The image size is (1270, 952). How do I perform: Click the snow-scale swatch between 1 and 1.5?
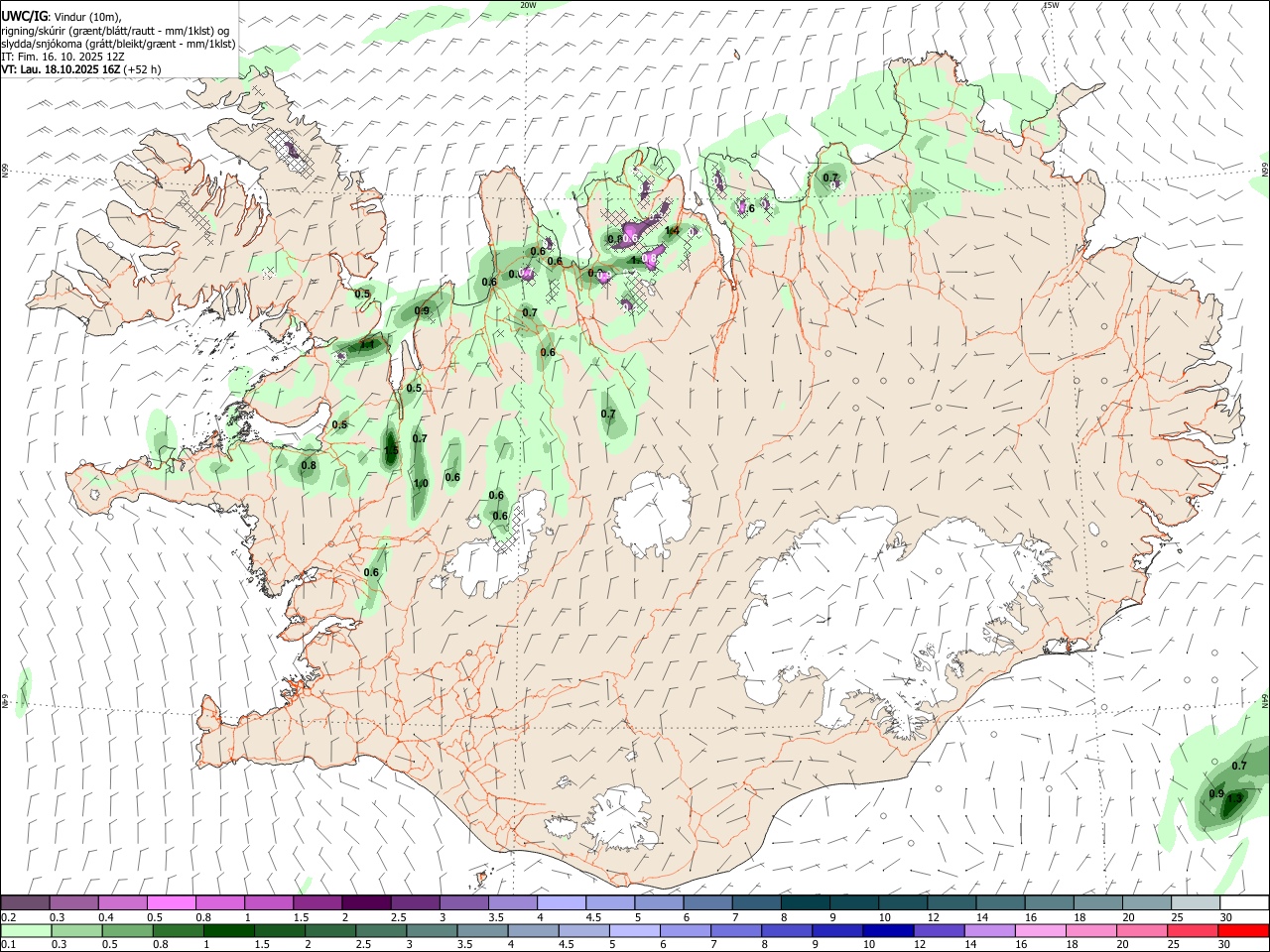[x=269, y=902]
